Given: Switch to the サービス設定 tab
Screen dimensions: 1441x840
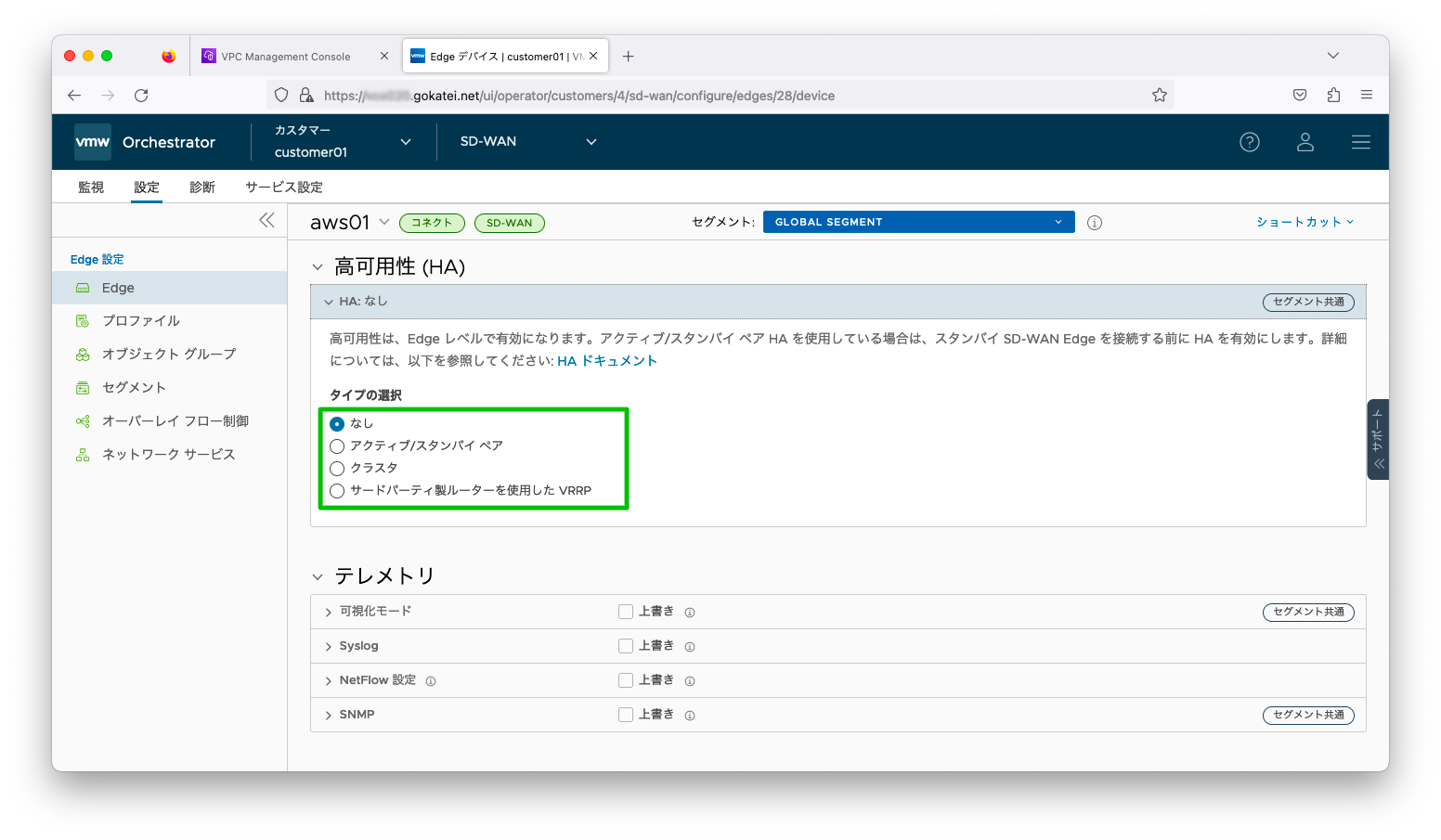Looking at the screenshot, I should (x=284, y=187).
